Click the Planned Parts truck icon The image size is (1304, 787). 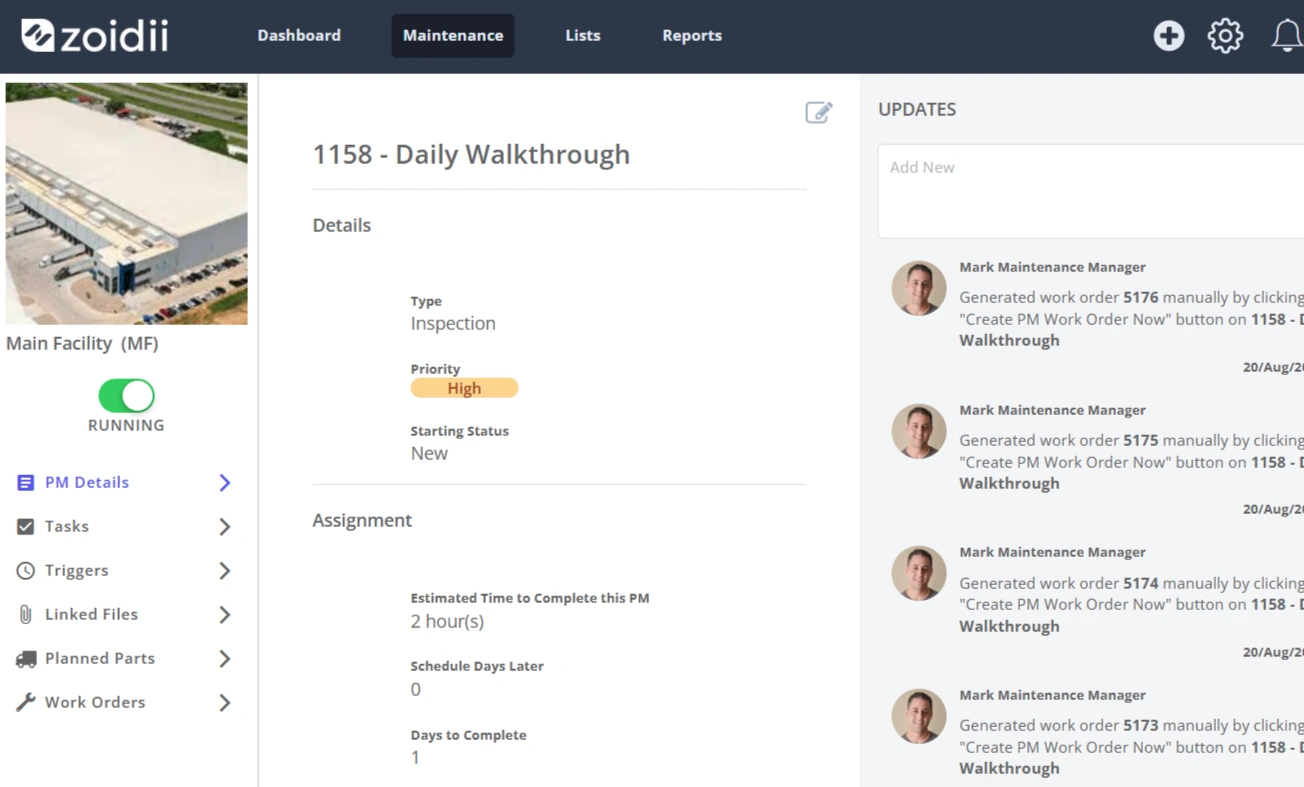[x=26, y=658]
